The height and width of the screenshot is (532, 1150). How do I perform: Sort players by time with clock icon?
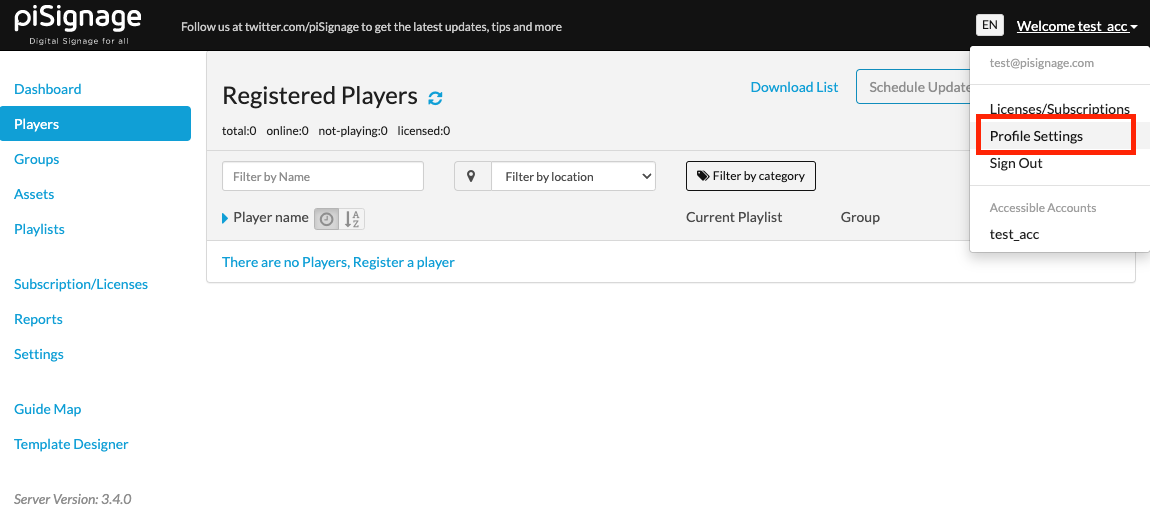point(326,219)
